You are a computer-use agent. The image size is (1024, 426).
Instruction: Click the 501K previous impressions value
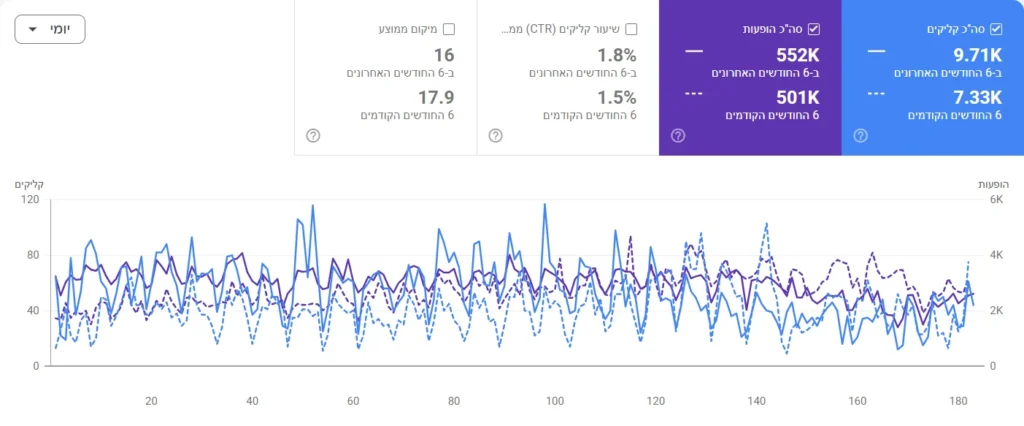tap(798, 98)
